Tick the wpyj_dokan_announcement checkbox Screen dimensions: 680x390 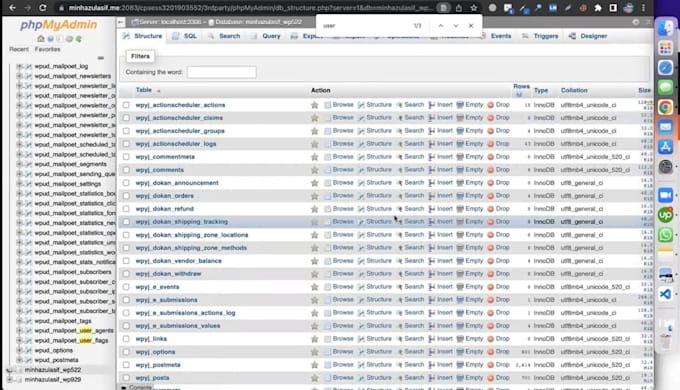[126, 183]
